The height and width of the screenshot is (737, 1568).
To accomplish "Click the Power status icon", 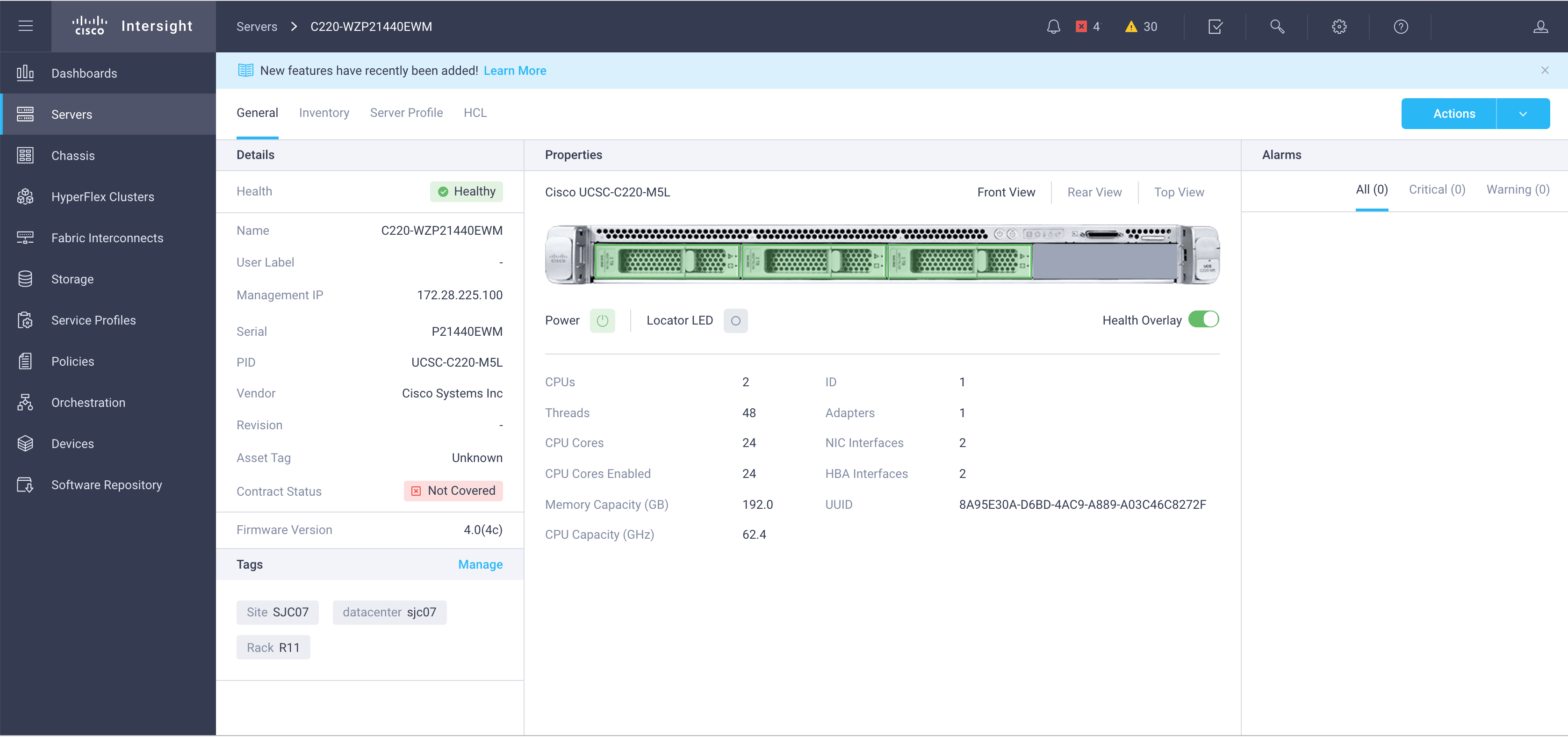I will [602, 321].
